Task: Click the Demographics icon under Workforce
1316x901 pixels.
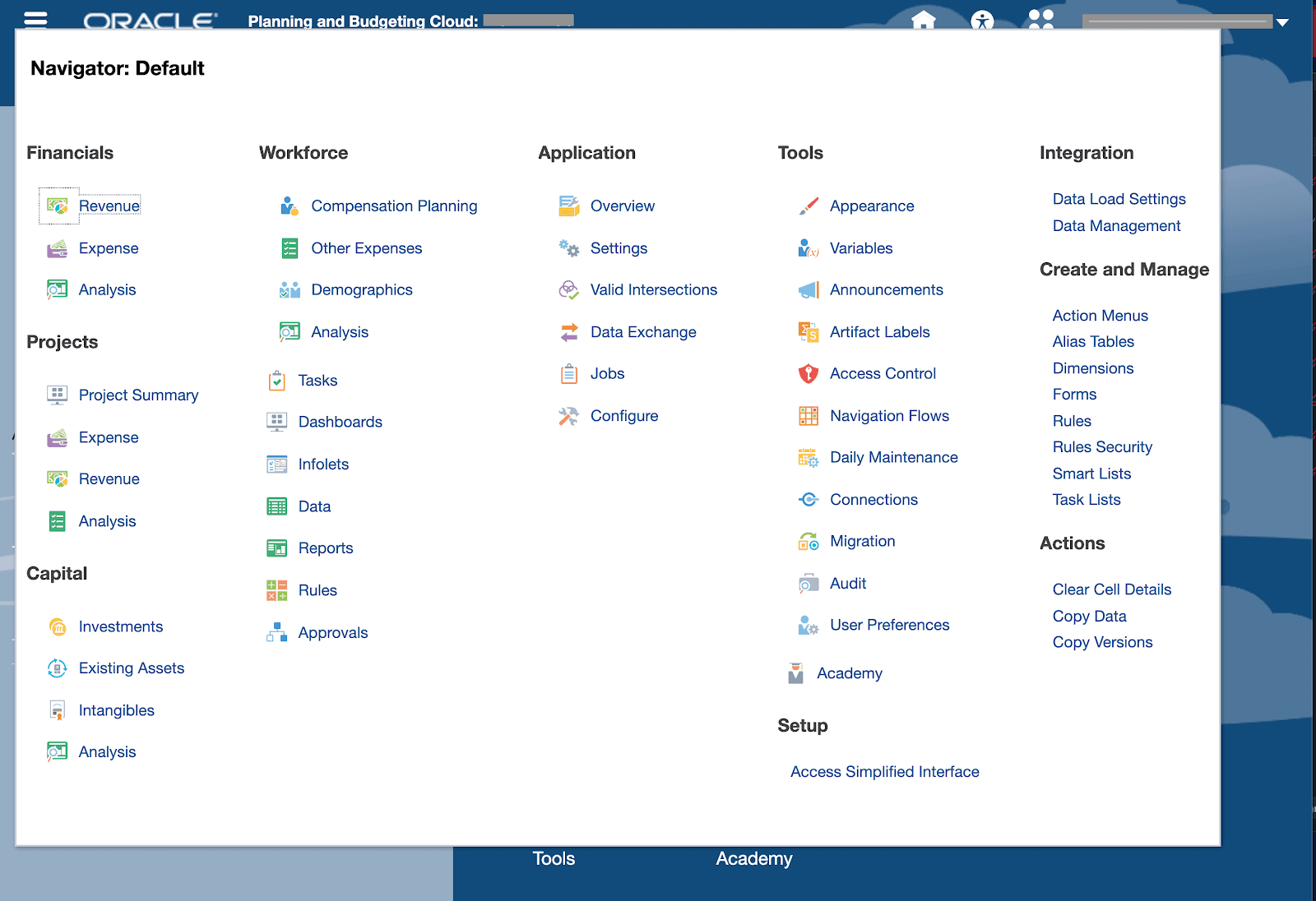Action: pos(289,289)
